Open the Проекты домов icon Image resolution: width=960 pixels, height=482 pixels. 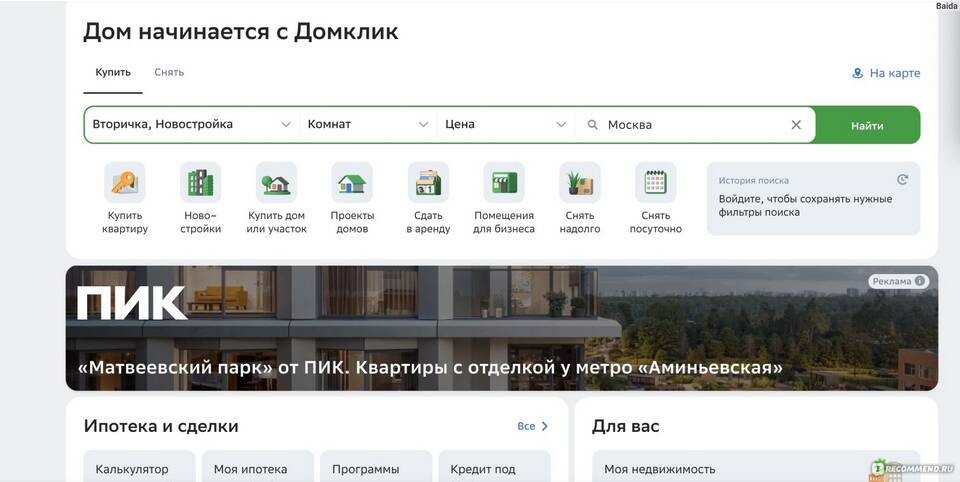tap(352, 183)
